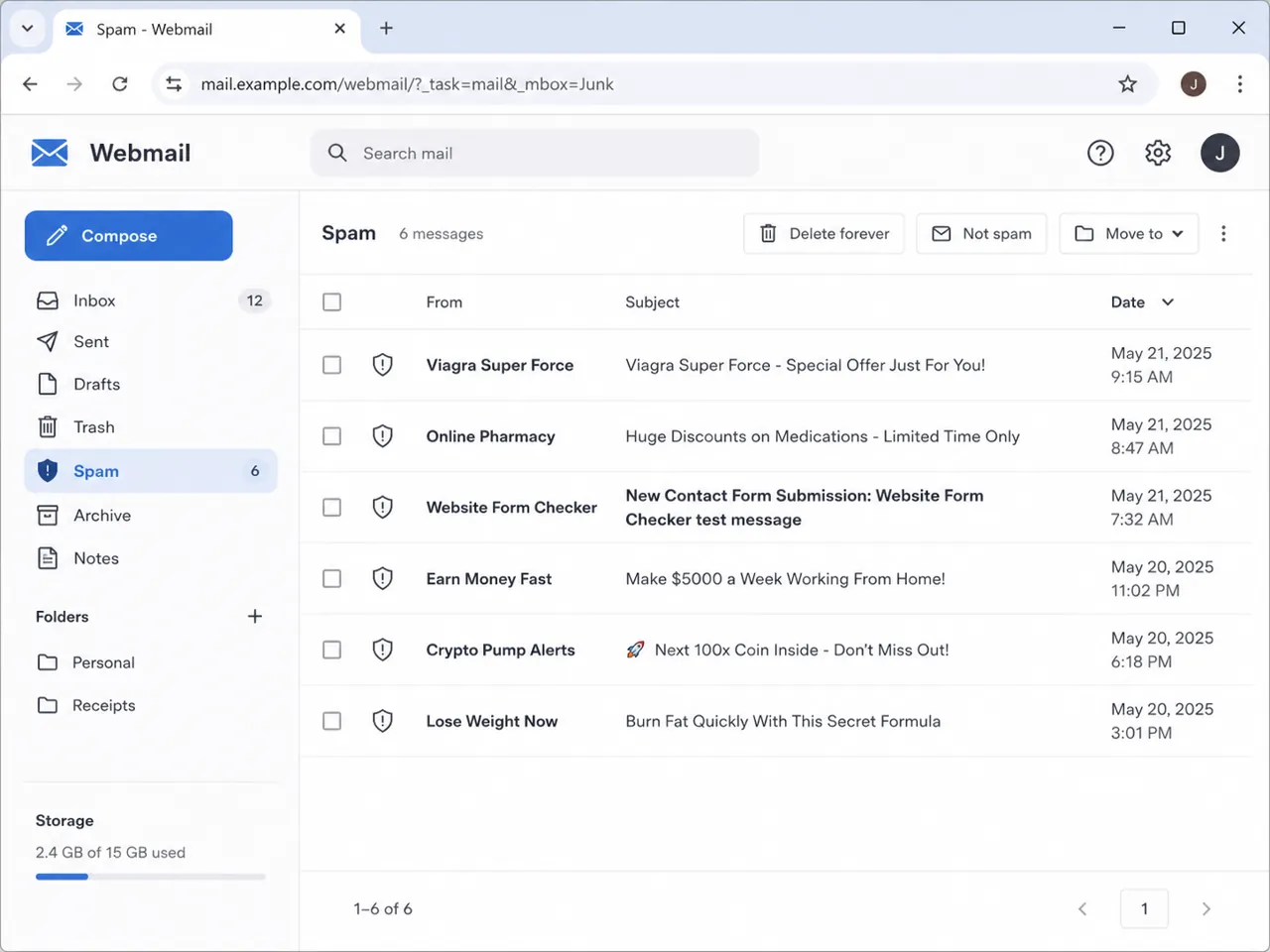The width and height of the screenshot is (1270, 952).
Task: Click the Search mail field
Action: tap(535, 153)
